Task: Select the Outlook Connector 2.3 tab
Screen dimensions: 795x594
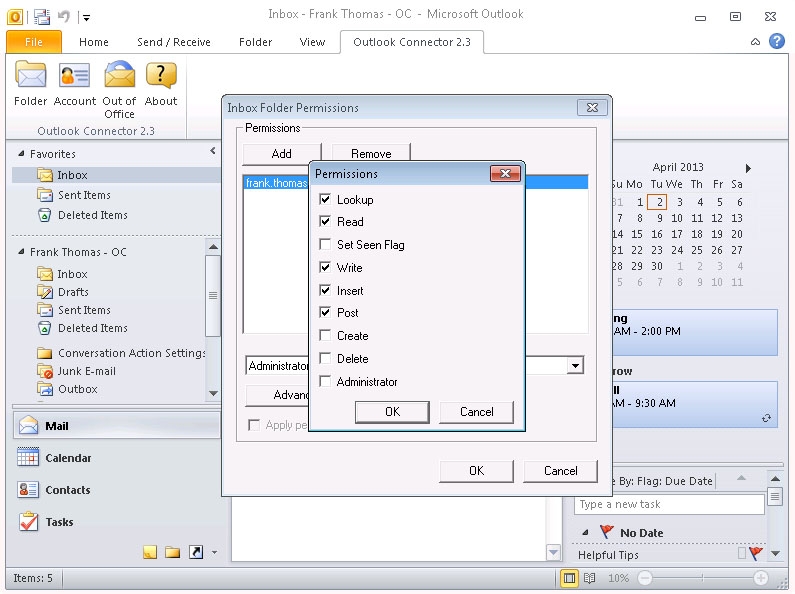Action: pos(412,42)
